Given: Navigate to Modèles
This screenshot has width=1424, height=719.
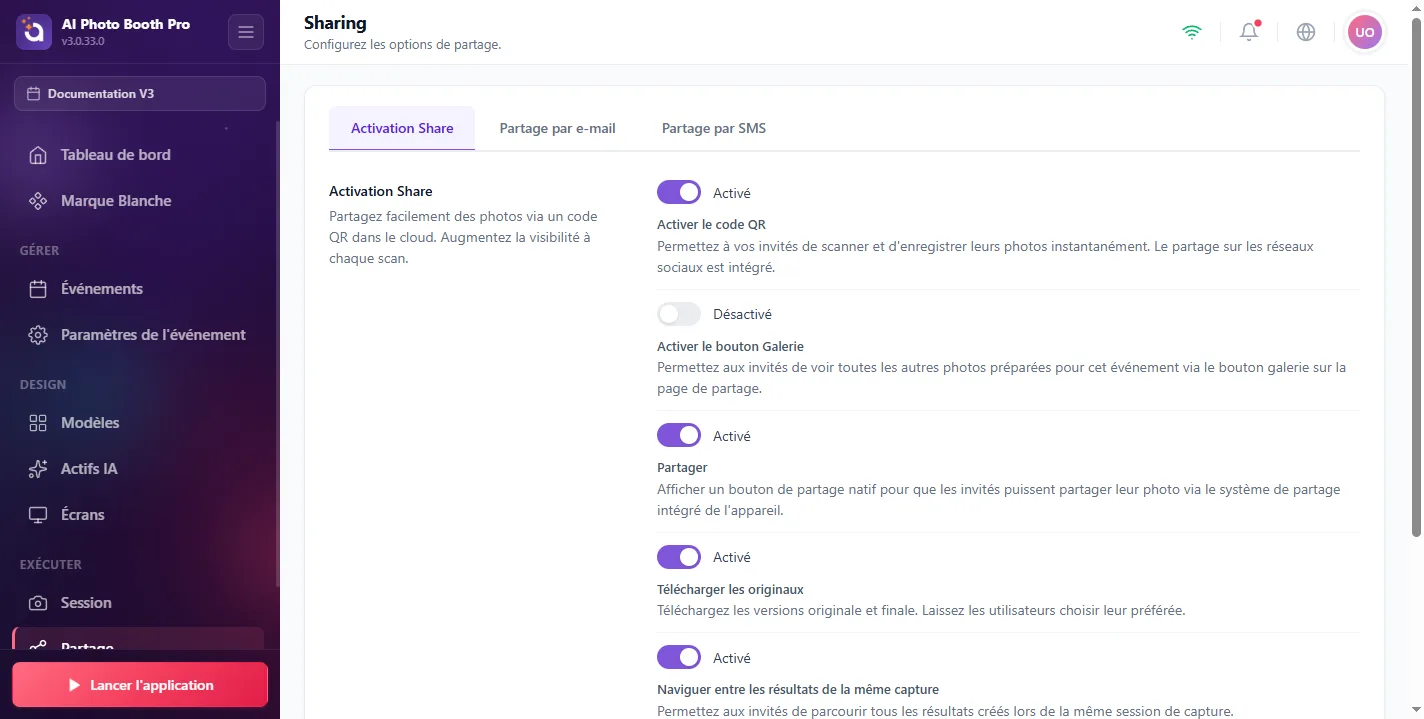Looking at the screenshot, I should tap(138, 423).
